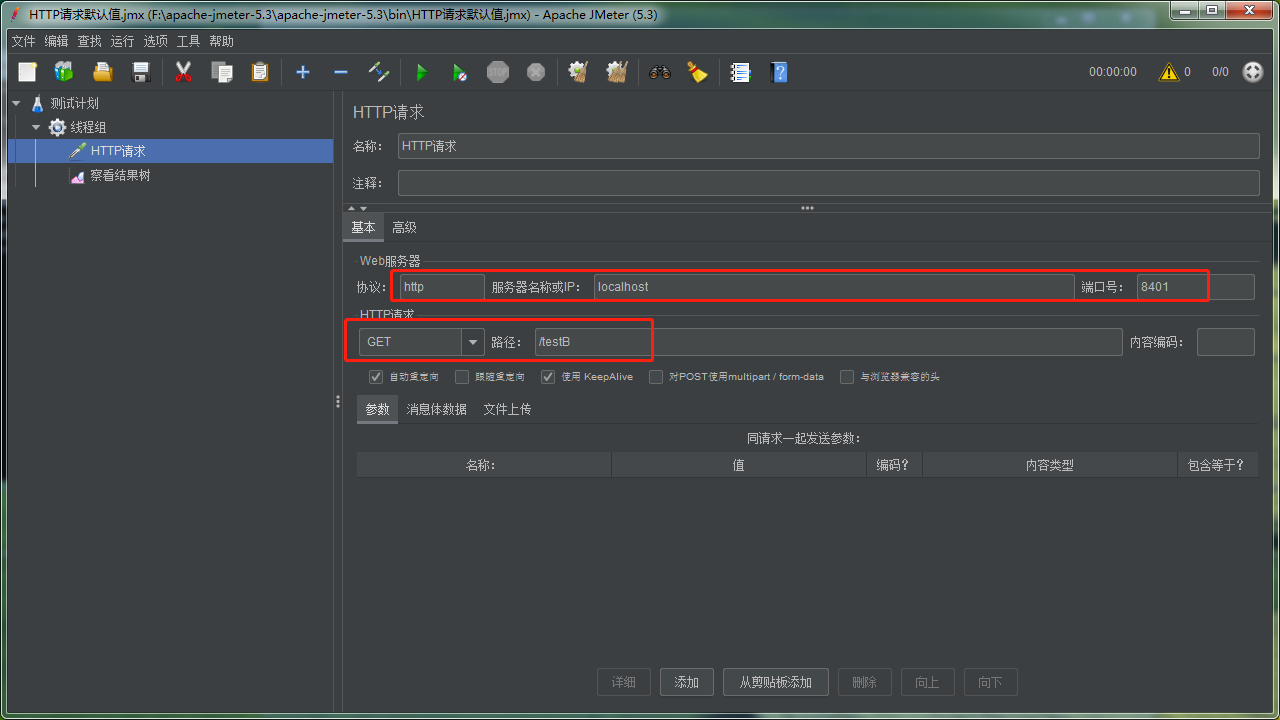Click the Cut scissors icon
This screenshot has width=1280, height=720.
pos(183,72)
